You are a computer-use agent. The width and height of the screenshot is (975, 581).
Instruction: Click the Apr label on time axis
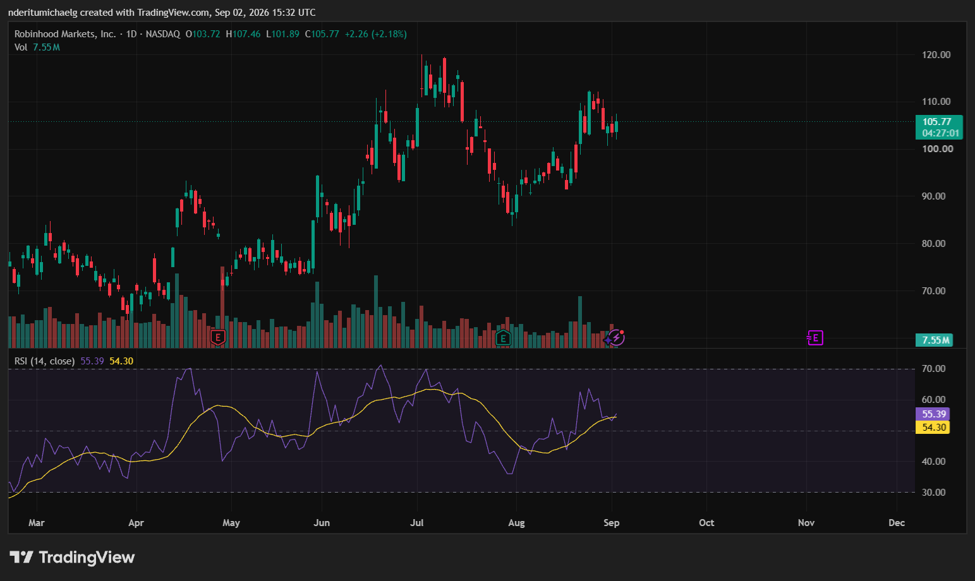click(x=136, y=523)
